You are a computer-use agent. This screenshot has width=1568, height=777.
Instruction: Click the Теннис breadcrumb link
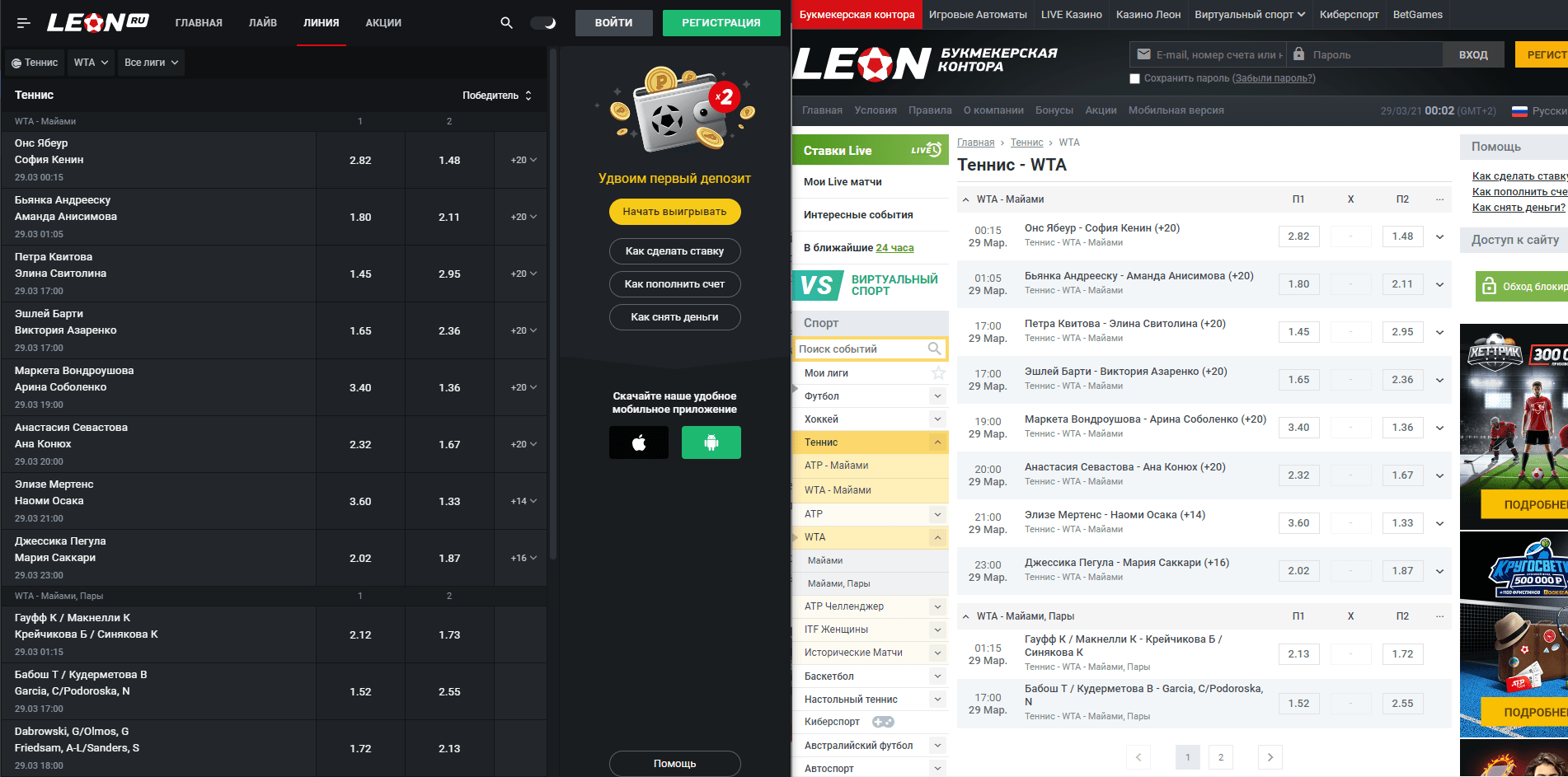click(x=1026, y=143)
